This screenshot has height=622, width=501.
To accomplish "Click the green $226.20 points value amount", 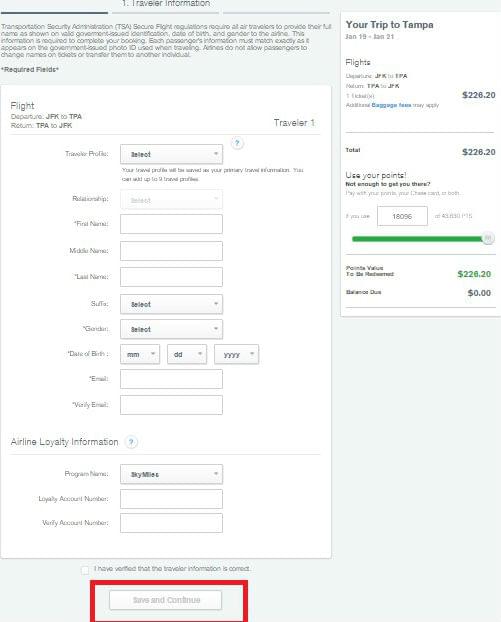I will pyautogui.click(x=474, y=274).
